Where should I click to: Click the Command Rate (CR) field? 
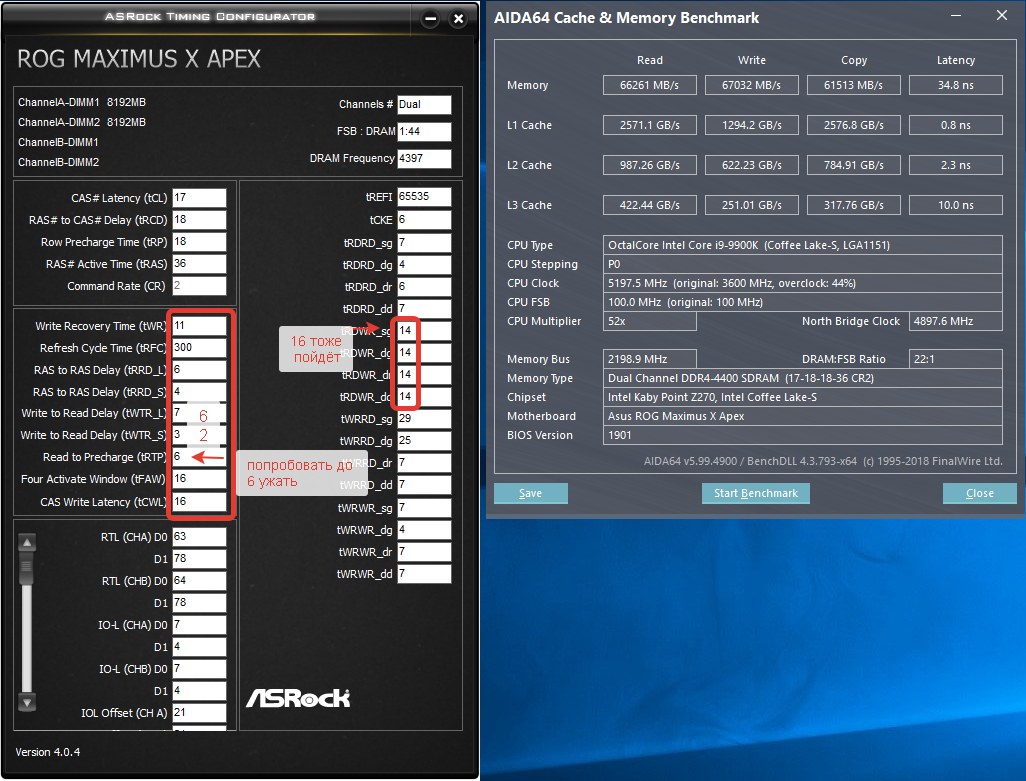click(x=200, y=286)
